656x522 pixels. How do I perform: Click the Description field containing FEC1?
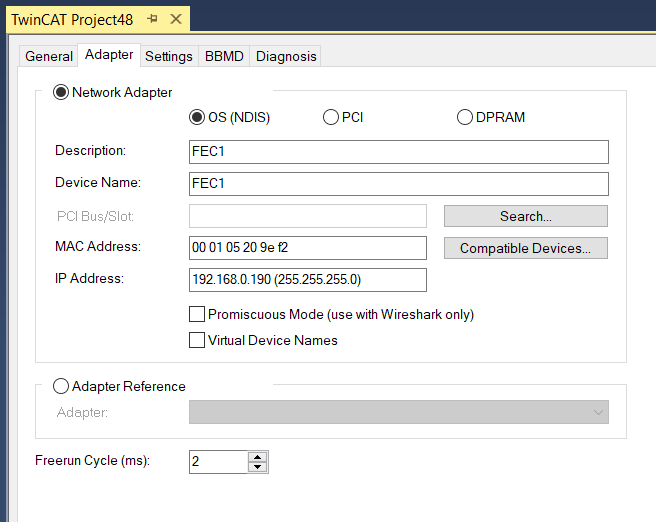[x=399, y=152]
